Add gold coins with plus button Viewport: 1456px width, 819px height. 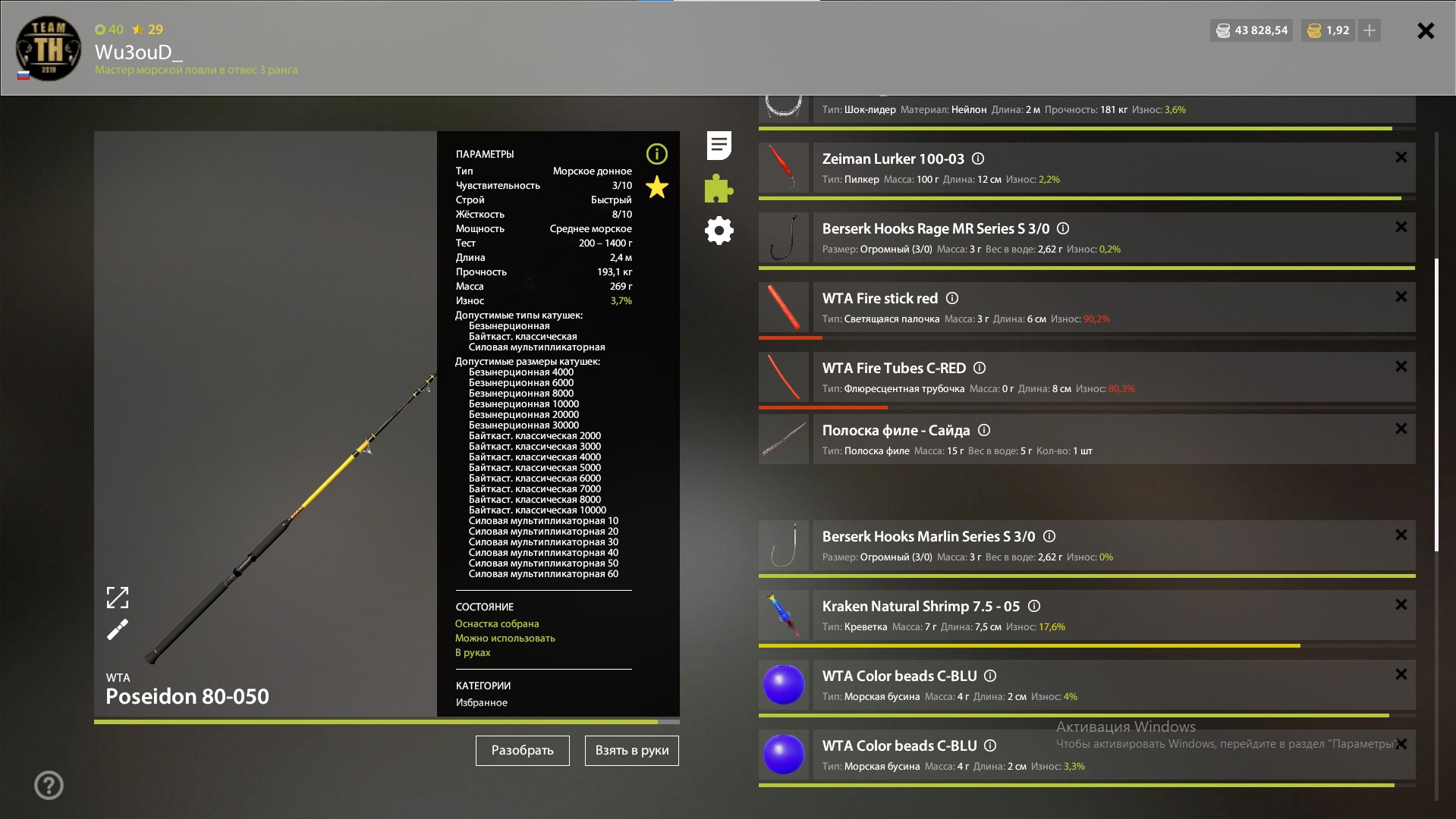tap(1370, 30)
